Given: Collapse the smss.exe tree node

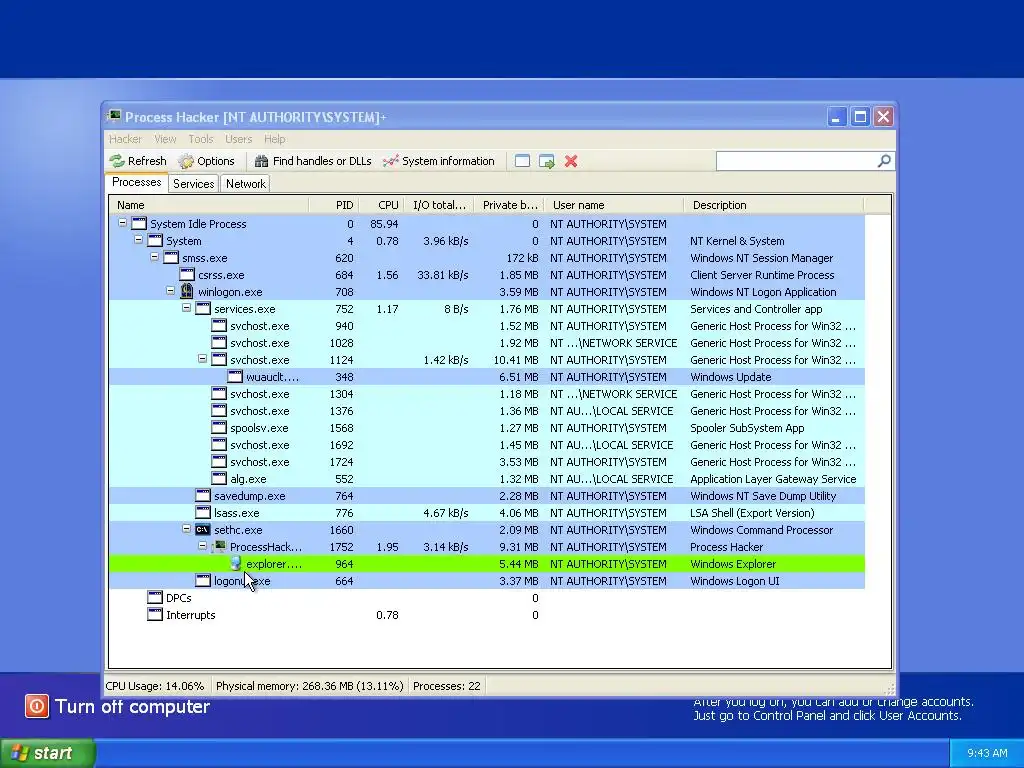Looking at the screenshot, I should (154, 257).
